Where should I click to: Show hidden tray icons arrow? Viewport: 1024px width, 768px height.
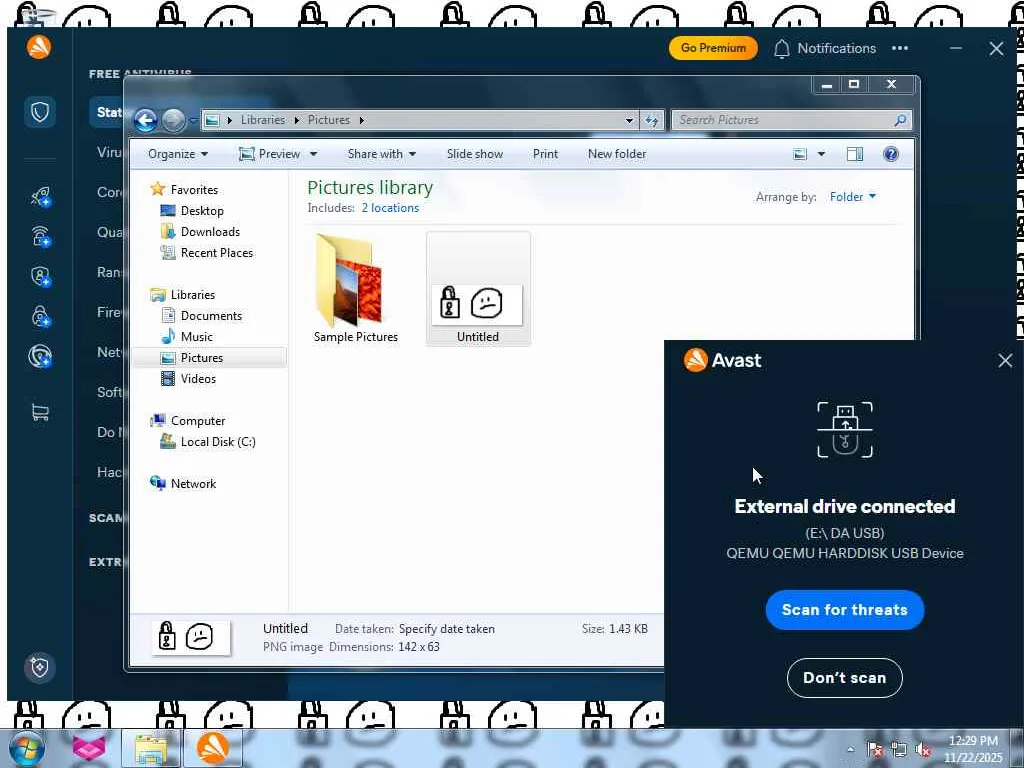tap(850, 750)
